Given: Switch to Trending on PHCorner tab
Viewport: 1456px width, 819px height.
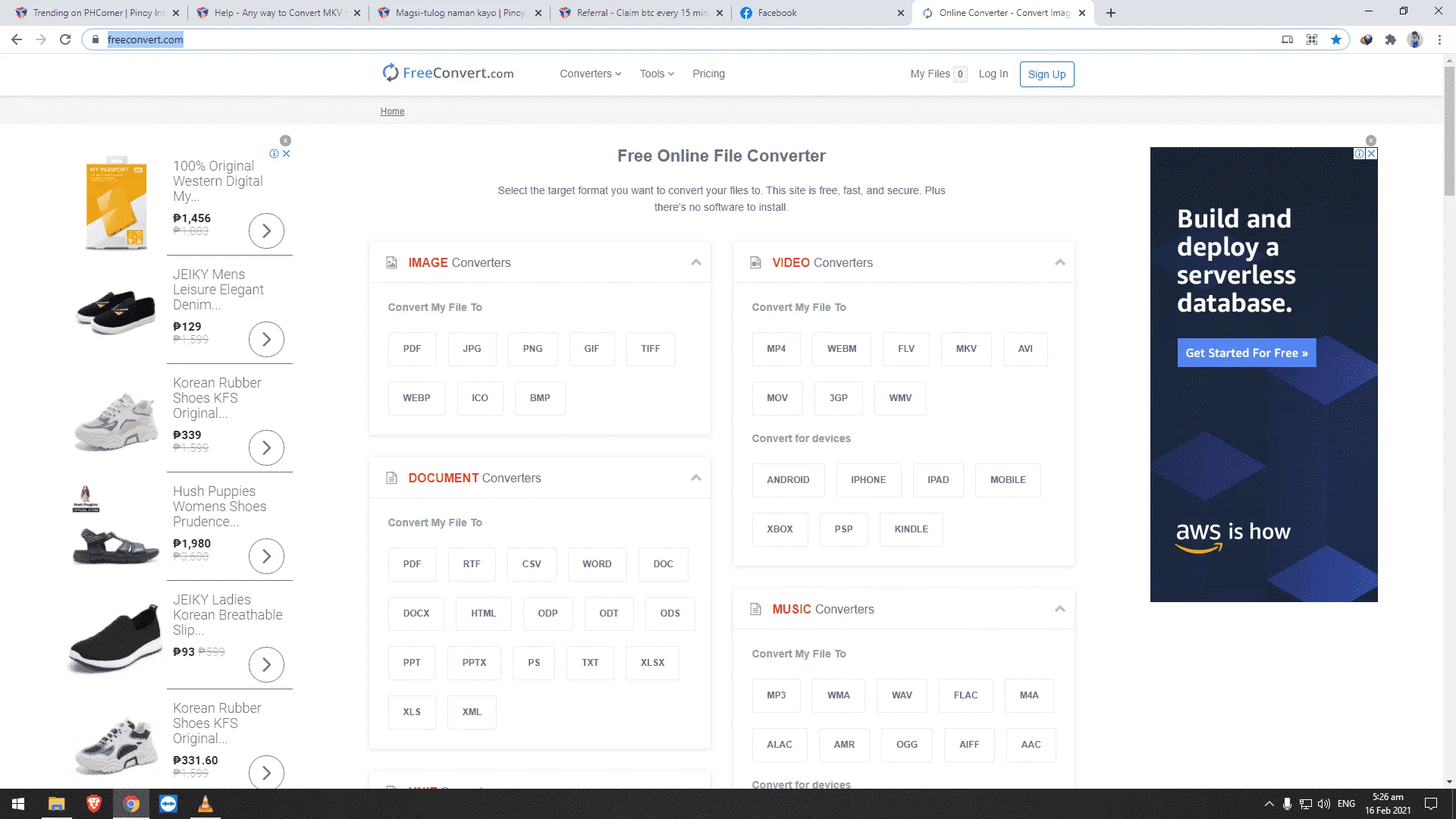Looking at the screenshot, I should 97,13.
